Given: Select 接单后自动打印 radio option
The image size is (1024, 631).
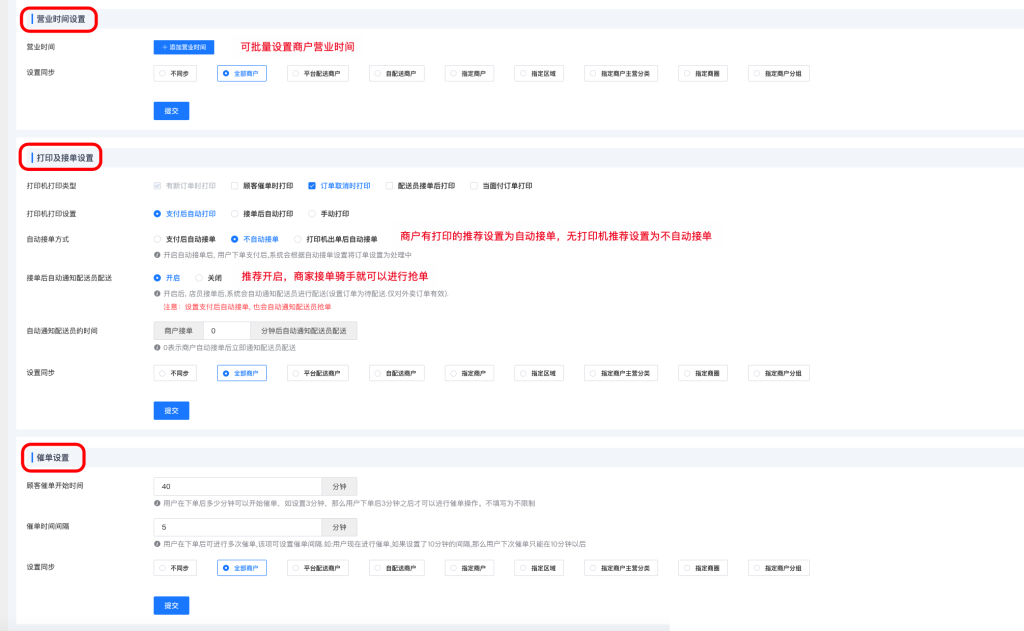Looking at the screenshot, I should pos(234,213).
